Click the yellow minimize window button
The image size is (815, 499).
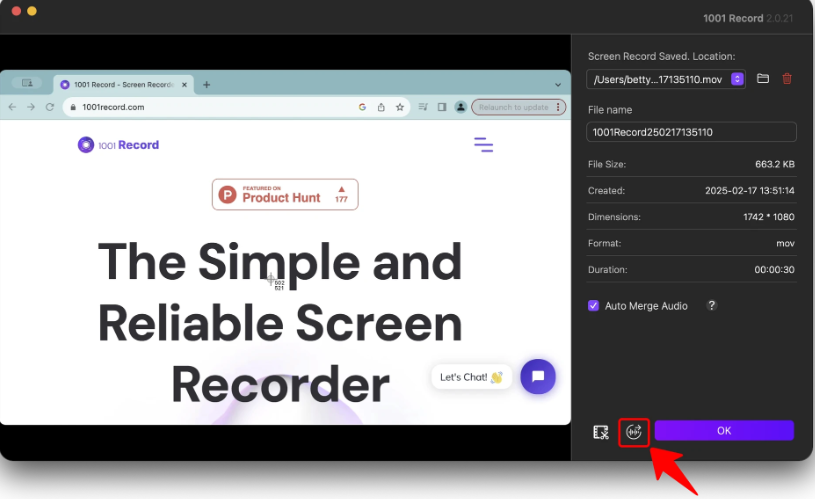click(x=32, y=11)
